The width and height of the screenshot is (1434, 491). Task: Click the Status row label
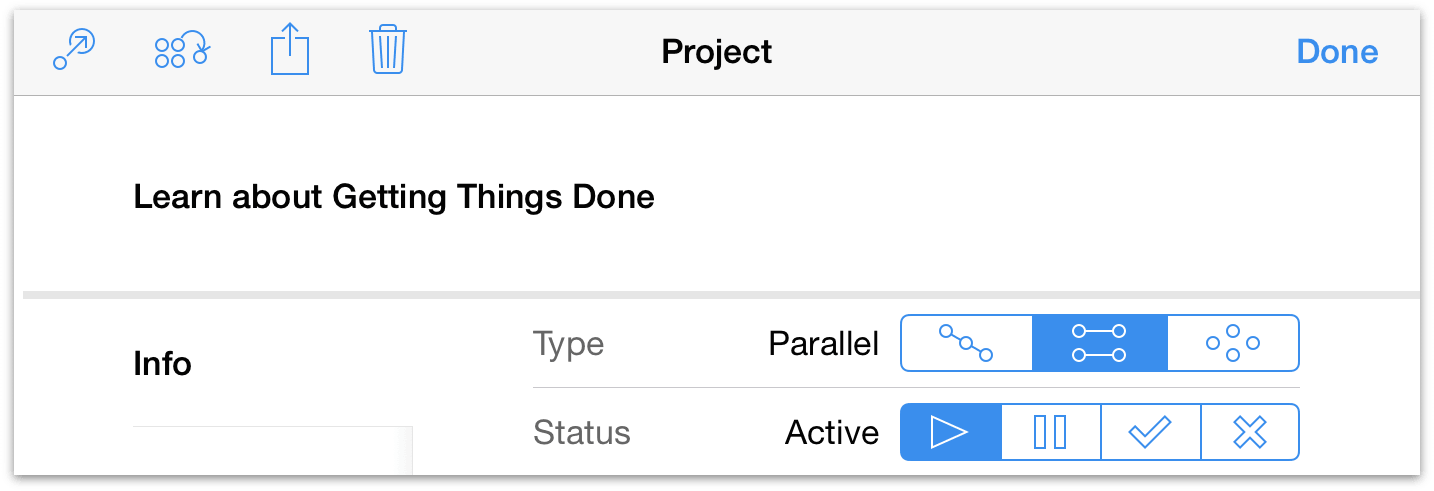[x=582, y=433]
